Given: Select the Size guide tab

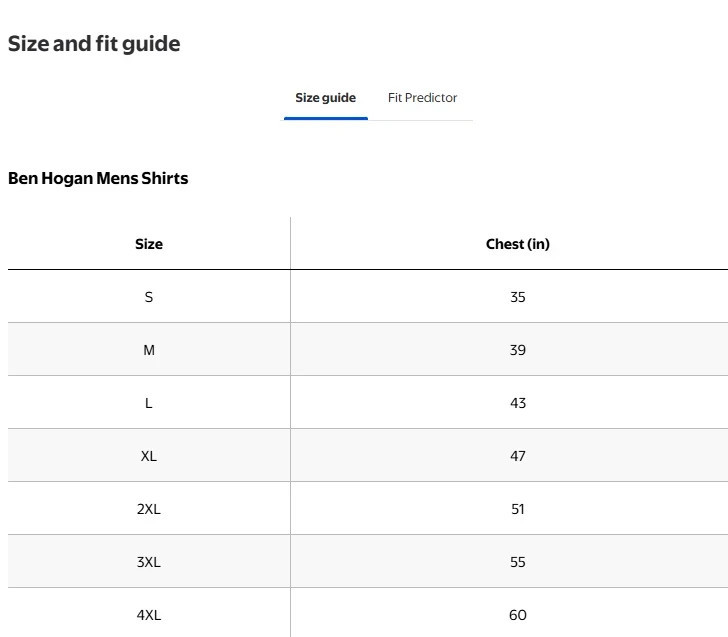Looking at the screenshot, I should pyautogui.click(x=325, y=98).
